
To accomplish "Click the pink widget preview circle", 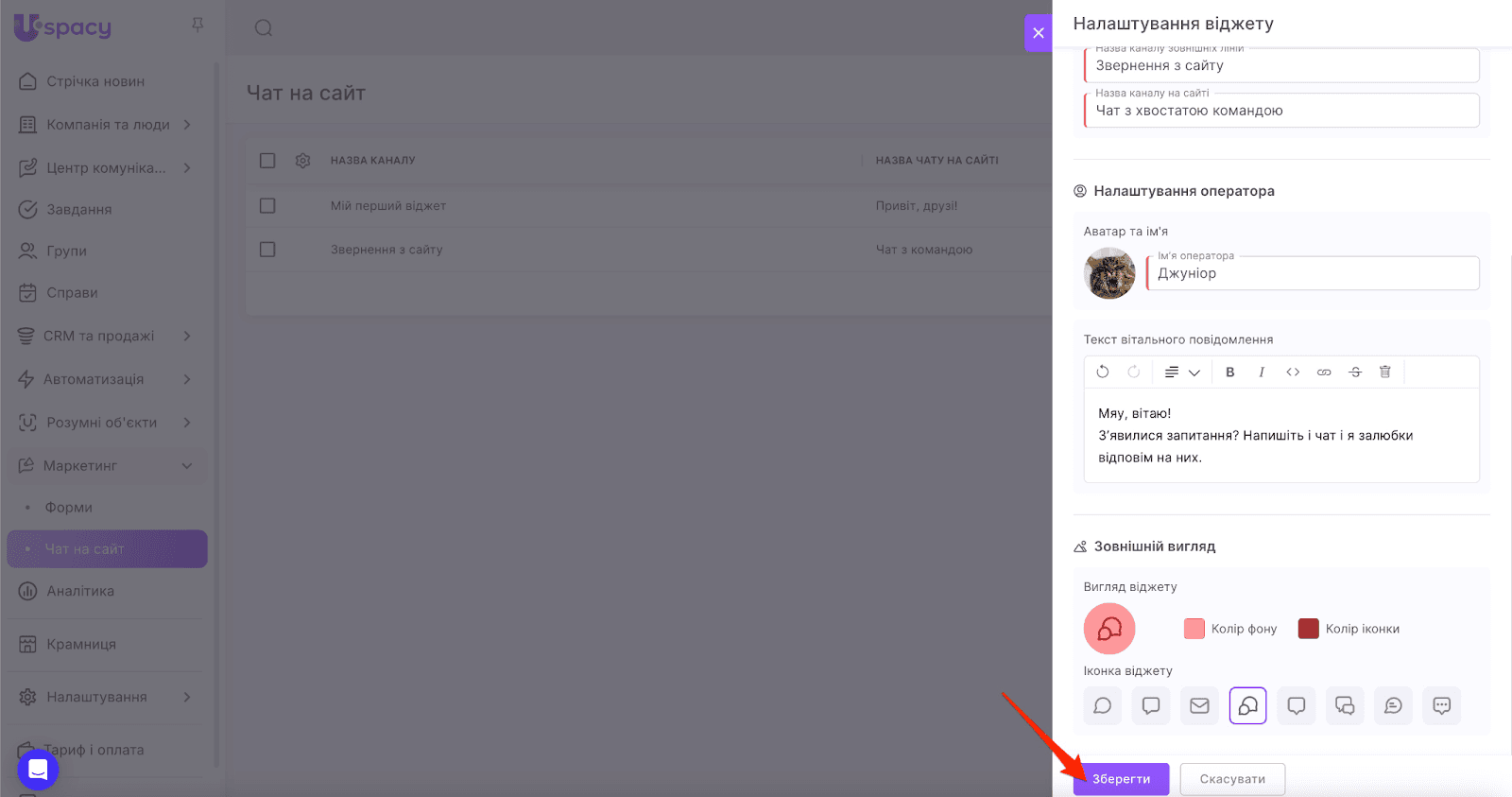I will 1109,629.
